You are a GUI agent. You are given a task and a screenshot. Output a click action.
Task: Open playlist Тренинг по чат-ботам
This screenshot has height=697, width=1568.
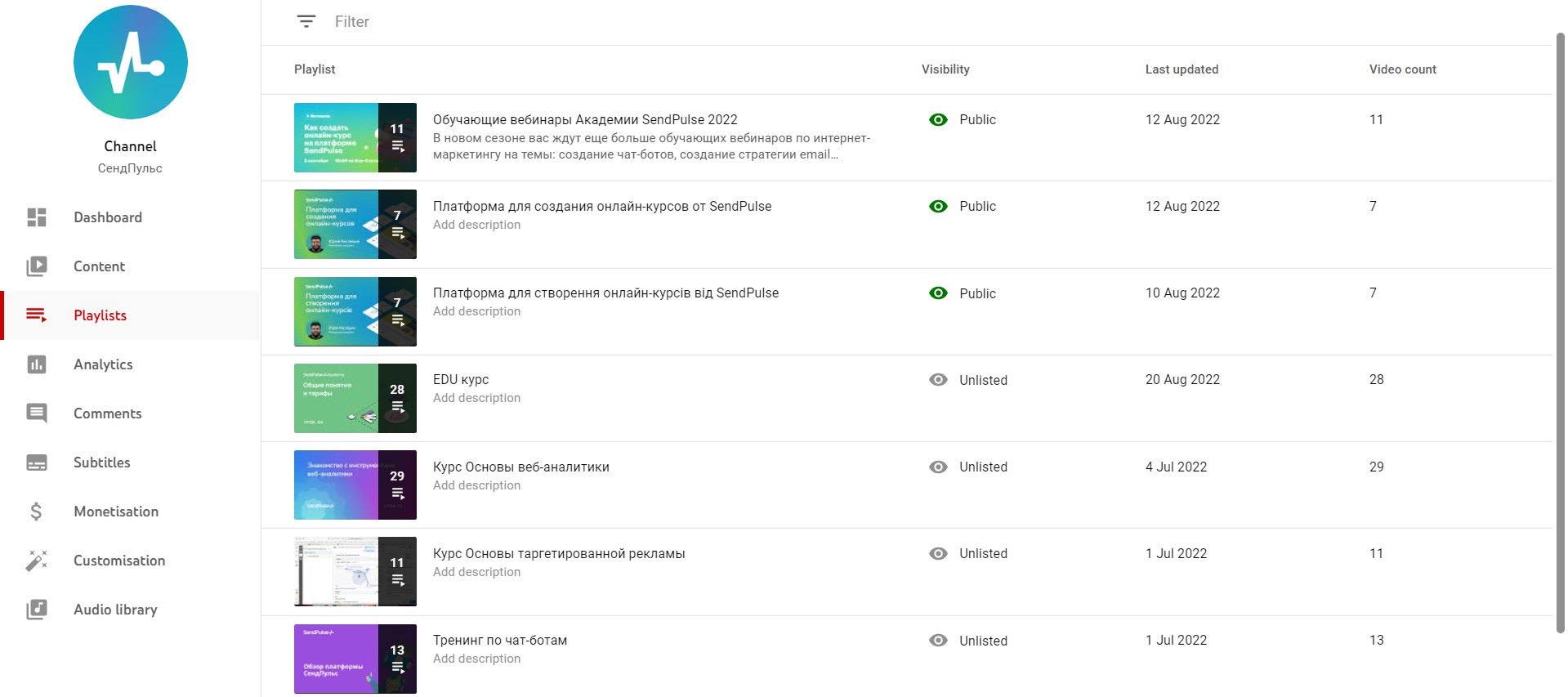(x=500, y=640)
